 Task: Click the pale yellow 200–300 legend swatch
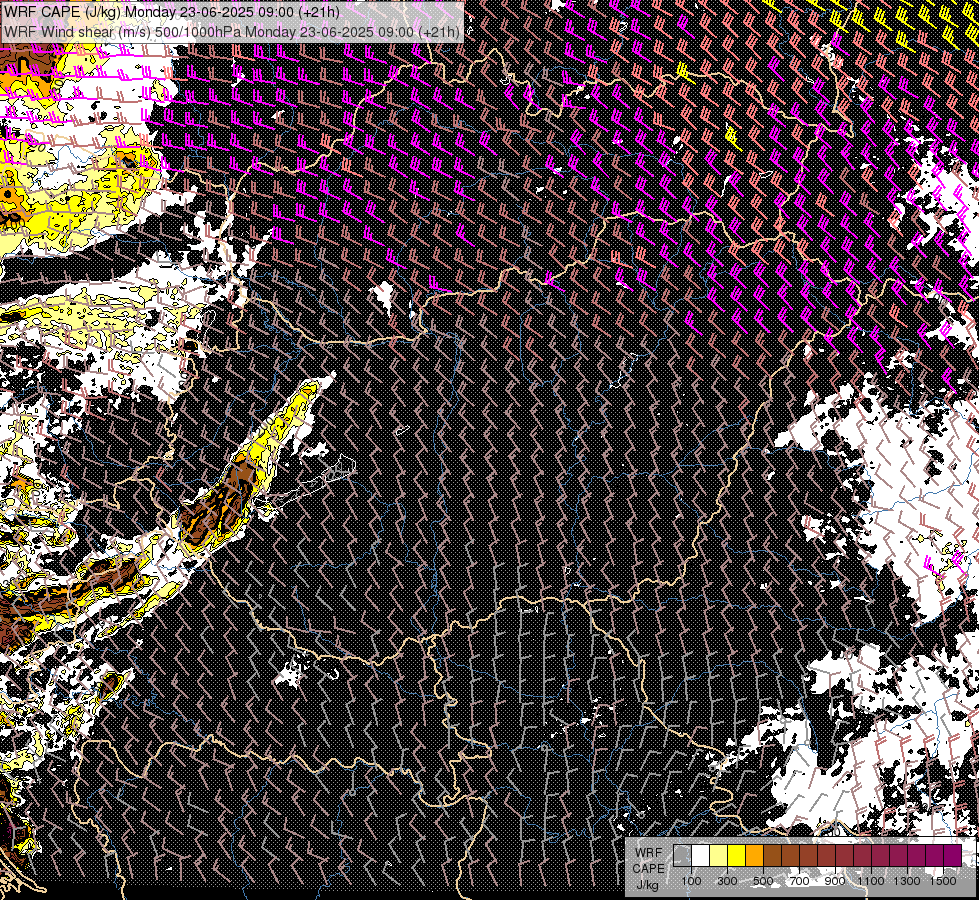click(x=719, y=855)
